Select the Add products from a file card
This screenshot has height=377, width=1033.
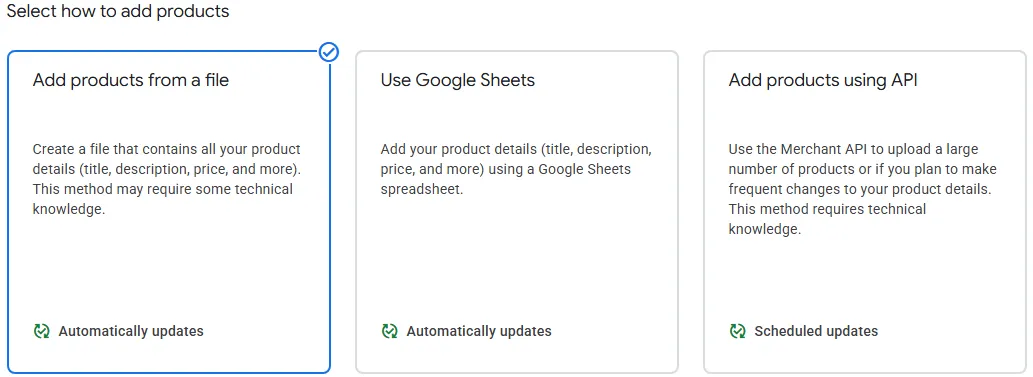click(x=169, y=212)
